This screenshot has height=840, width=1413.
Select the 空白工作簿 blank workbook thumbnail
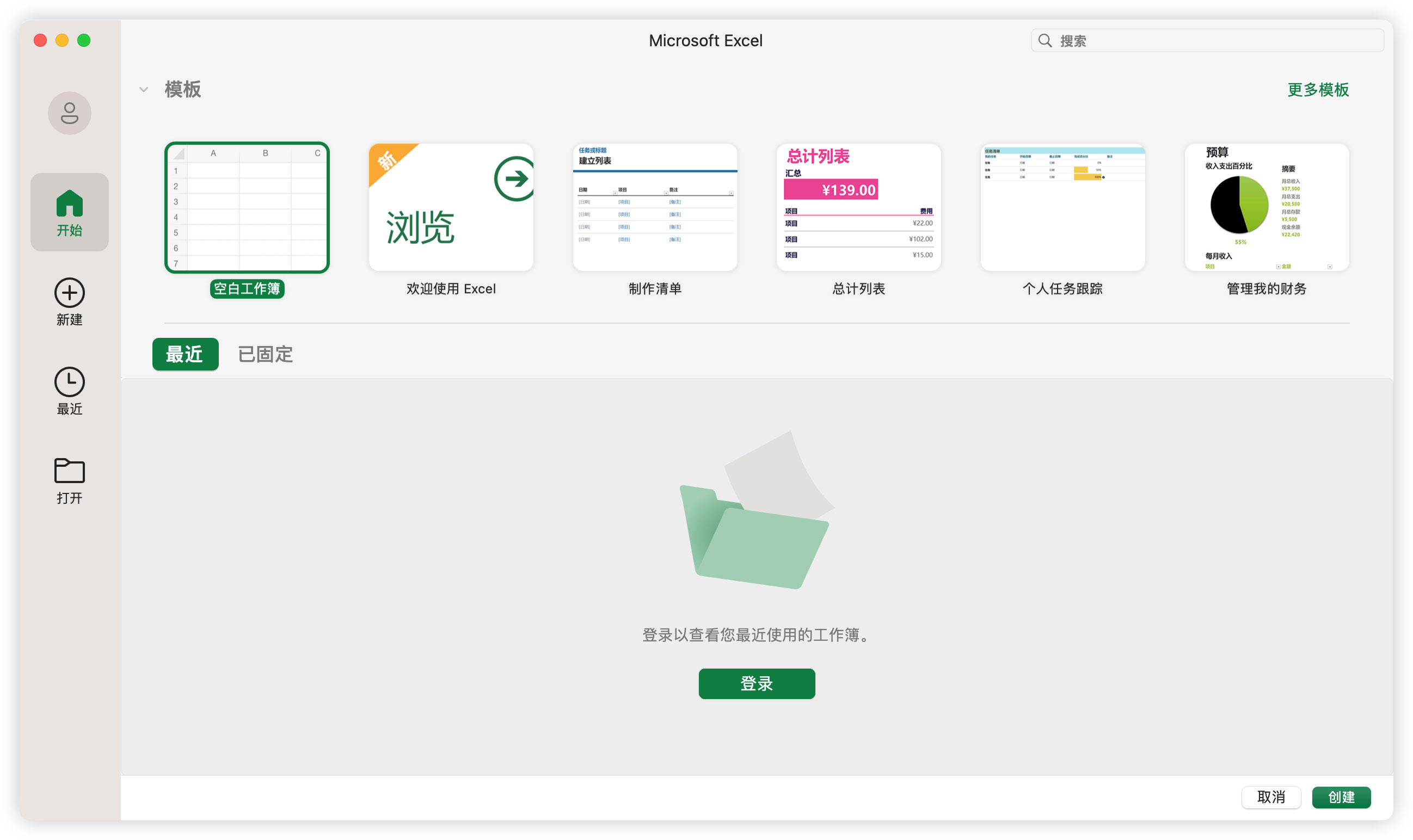pos(247,207)
